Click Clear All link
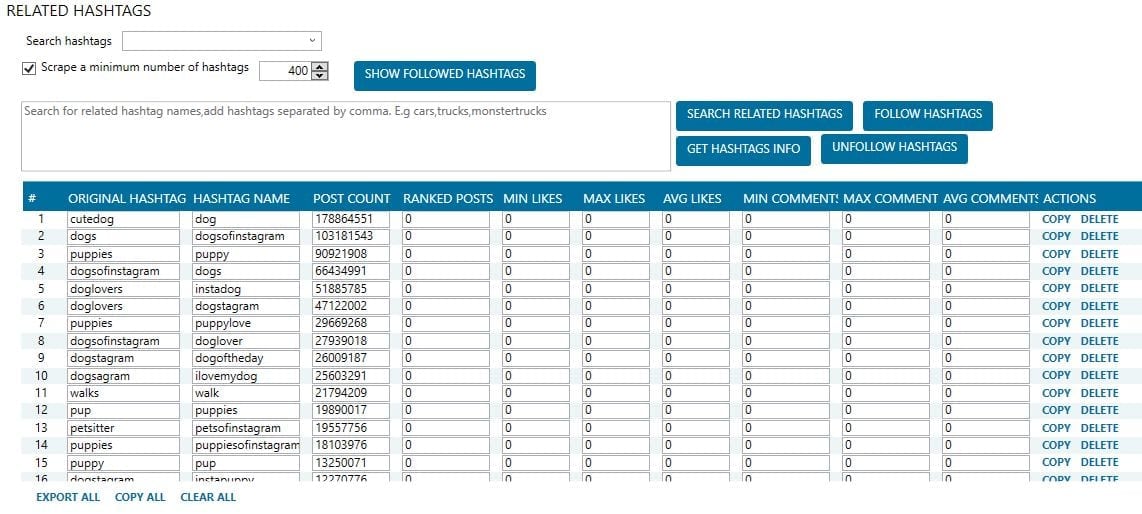Screen dimensions: 1142x514 point(208,497)
